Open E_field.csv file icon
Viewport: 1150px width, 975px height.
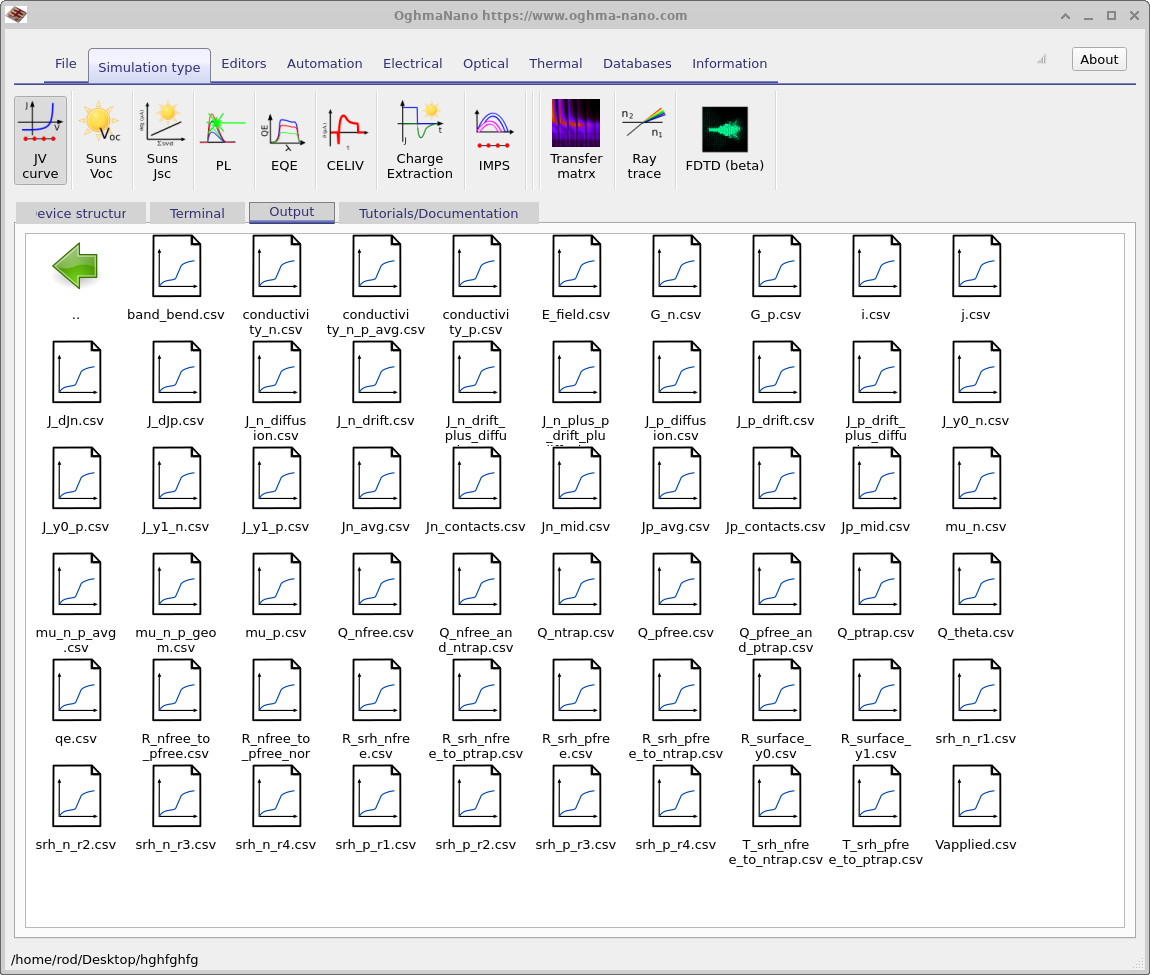pyautogui.click(x=576, y=266)
